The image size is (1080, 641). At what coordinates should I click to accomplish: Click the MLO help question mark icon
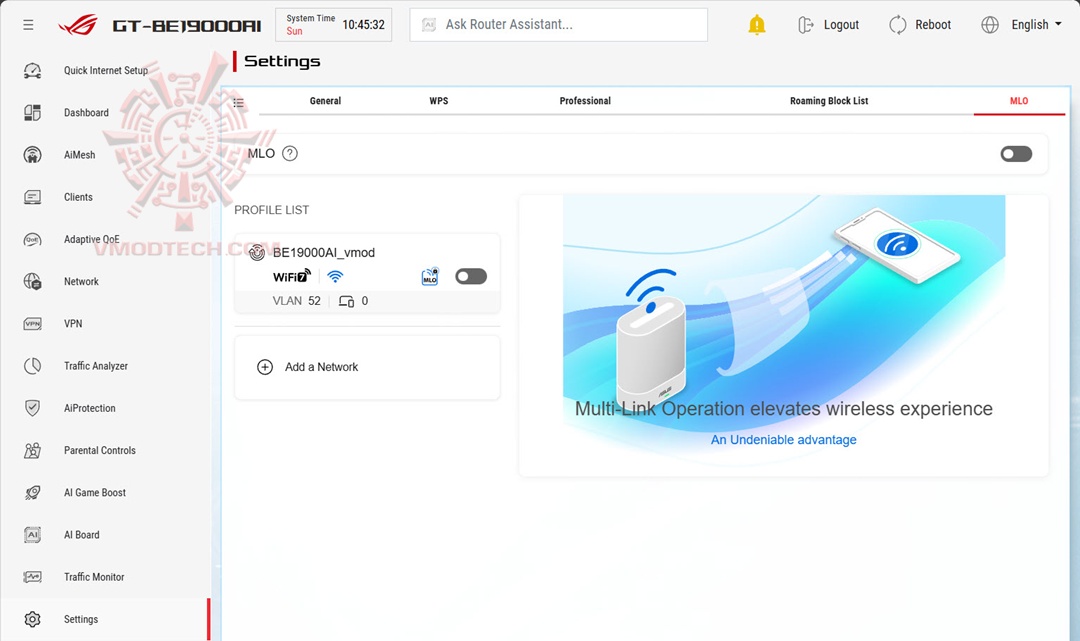[290, 154]
